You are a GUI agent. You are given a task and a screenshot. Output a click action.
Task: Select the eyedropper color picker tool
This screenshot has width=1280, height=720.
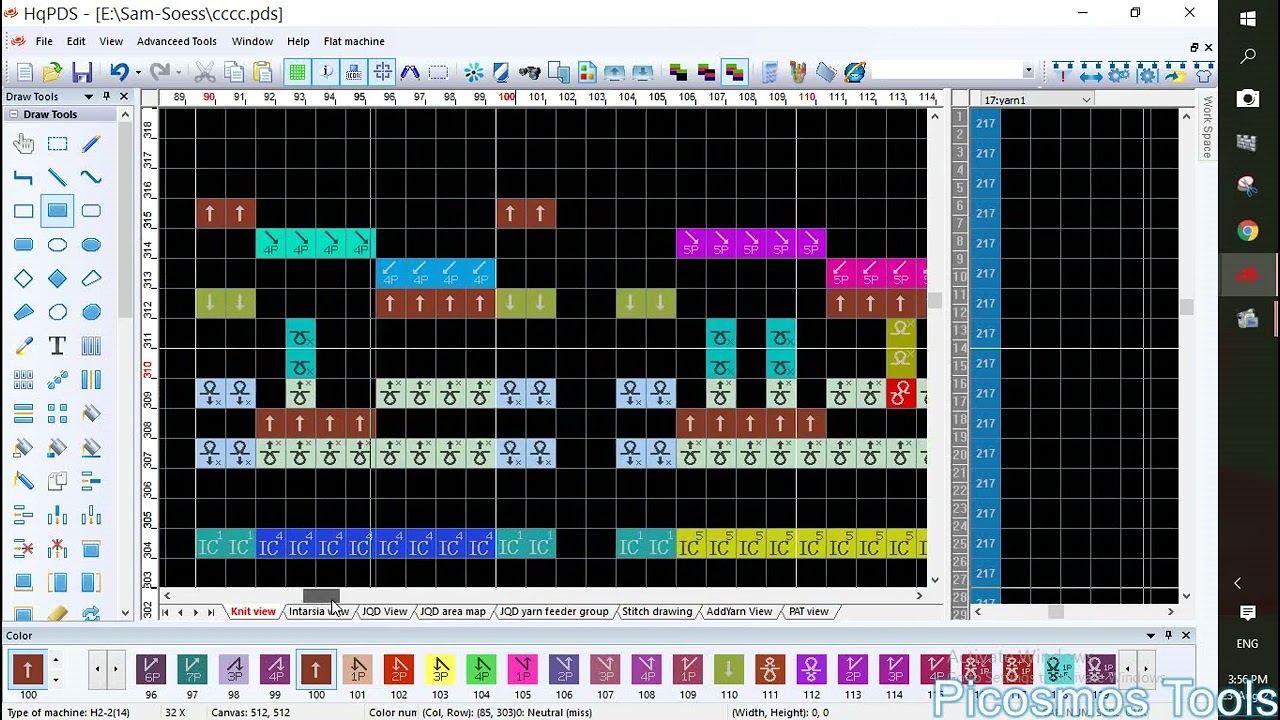click(24, 346)
